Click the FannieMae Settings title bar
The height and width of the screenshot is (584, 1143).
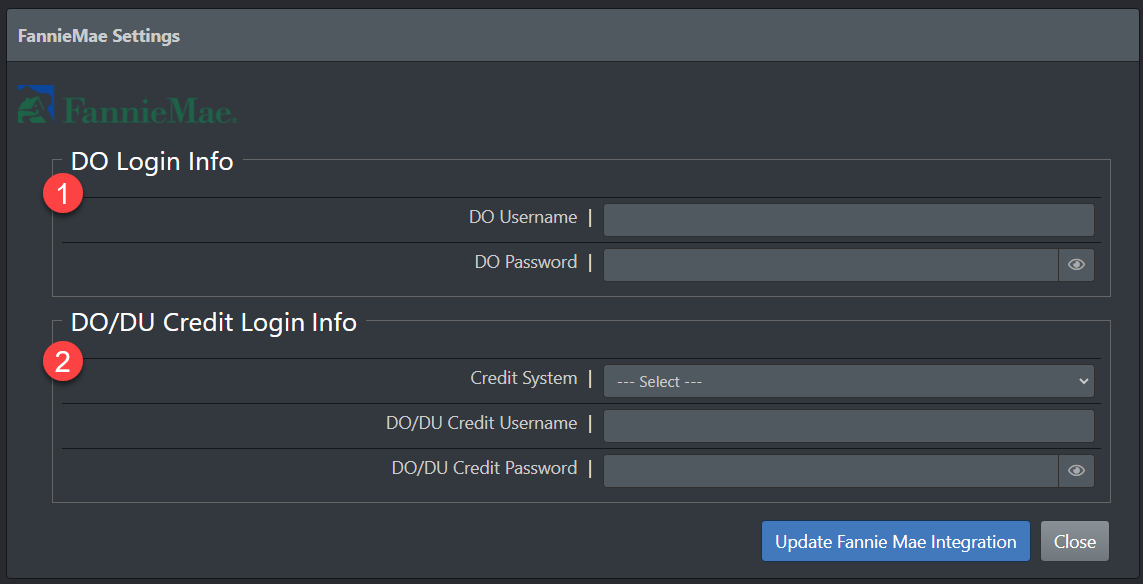(571, 36)
